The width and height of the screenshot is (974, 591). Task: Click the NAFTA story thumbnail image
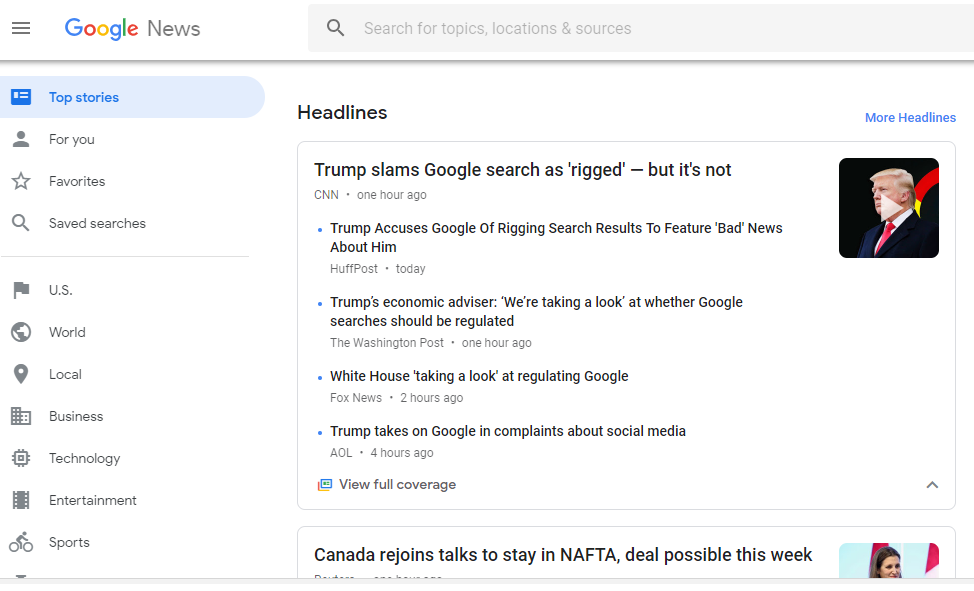[x=889, y=561]
